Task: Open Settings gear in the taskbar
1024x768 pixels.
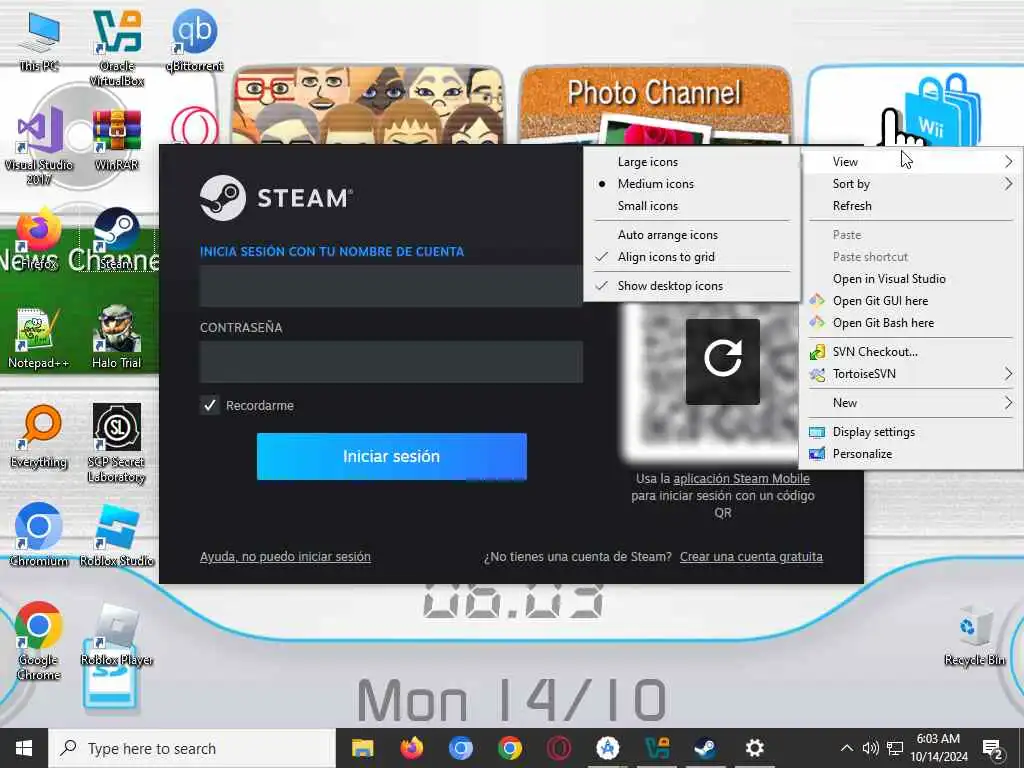Action: [755, 748]
